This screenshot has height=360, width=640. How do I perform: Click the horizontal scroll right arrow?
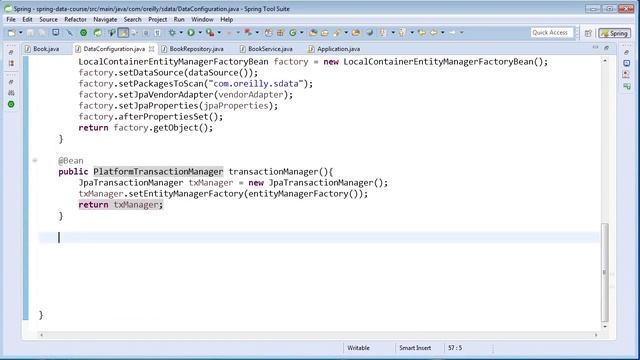(596, 335)
